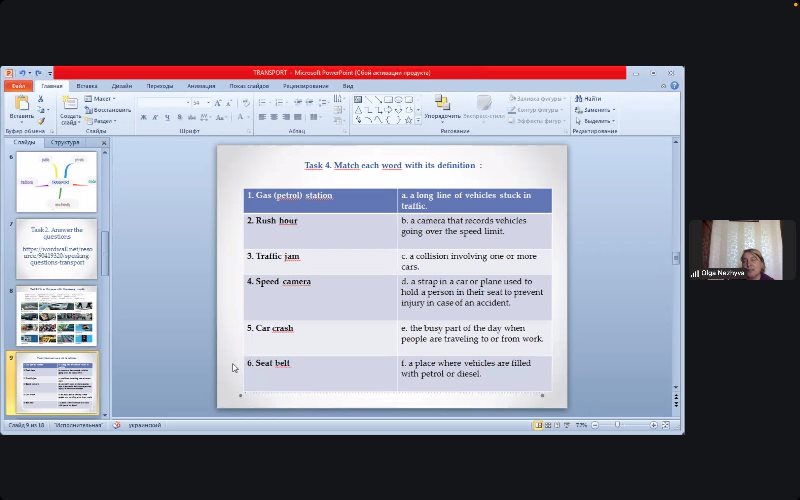Close the slides pane with X
The width and height of the screenshot is (800, 500).
(x=104, y=143)
